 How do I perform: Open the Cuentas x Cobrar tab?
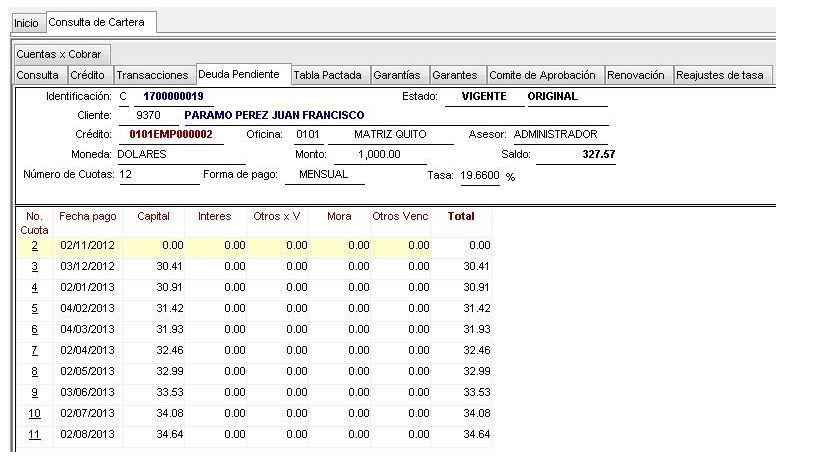pyautogui.click(x=58, y=54)
